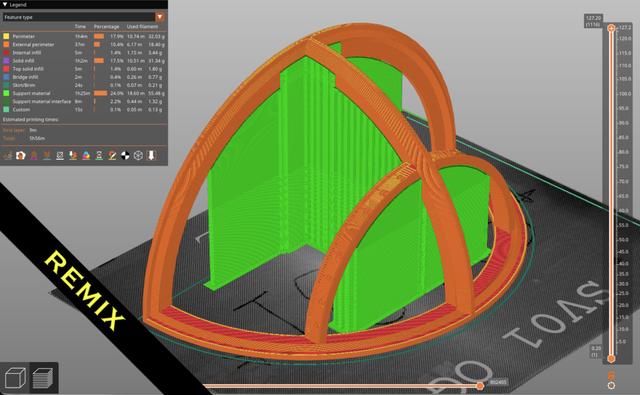Select the horizontal moves slider thumb
640x395 pixels.
coord(480,386)
